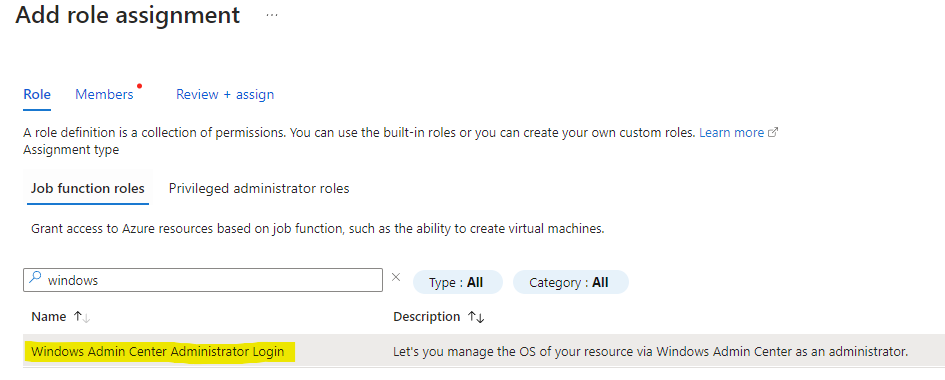Image resolution: width=945 pixels, height=380 pixels.
Task: Click the Description column header label
Action: (x=427, y=317)
